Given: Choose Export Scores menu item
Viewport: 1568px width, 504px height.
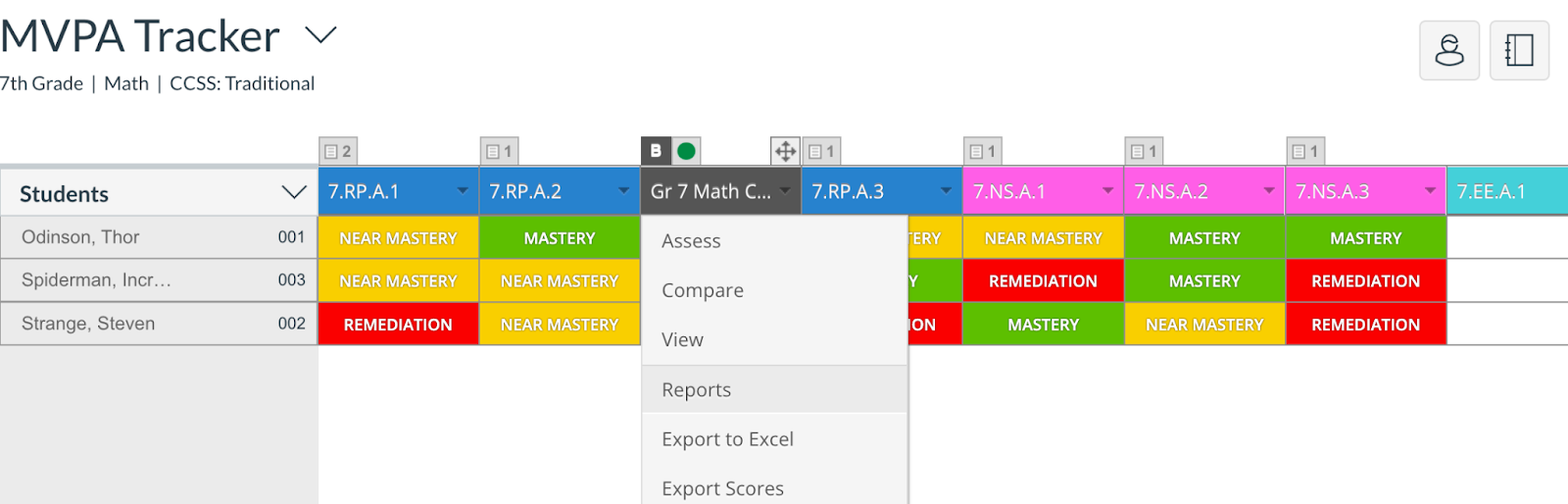Looking at the screenshot, I should (774, 487).
